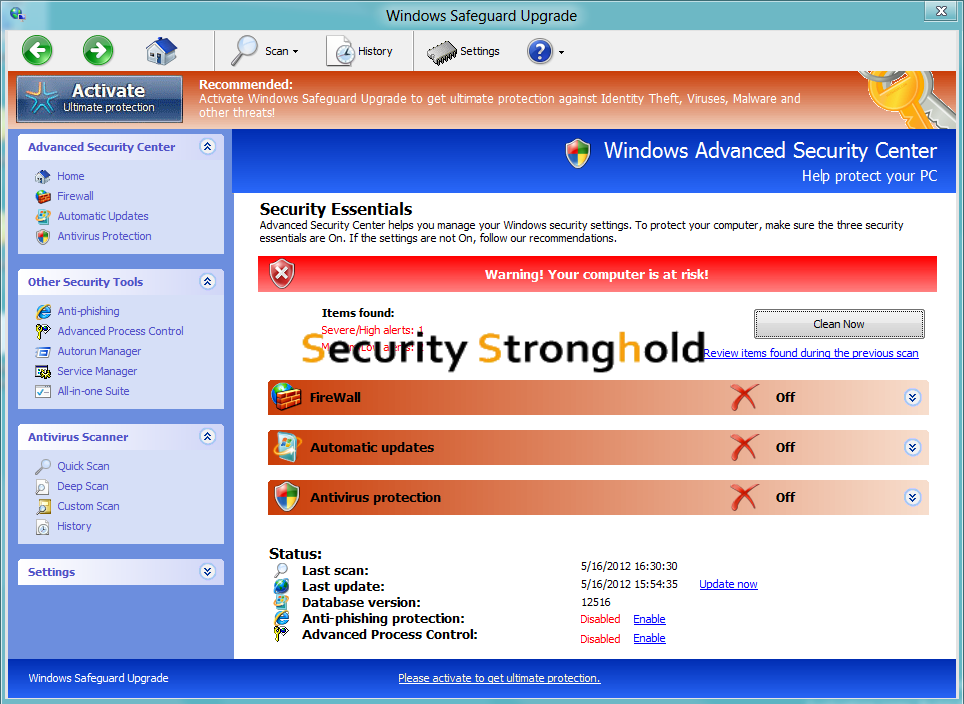
Task: Click Firewall brick wall sidebar icon
Action: [43, 196]
